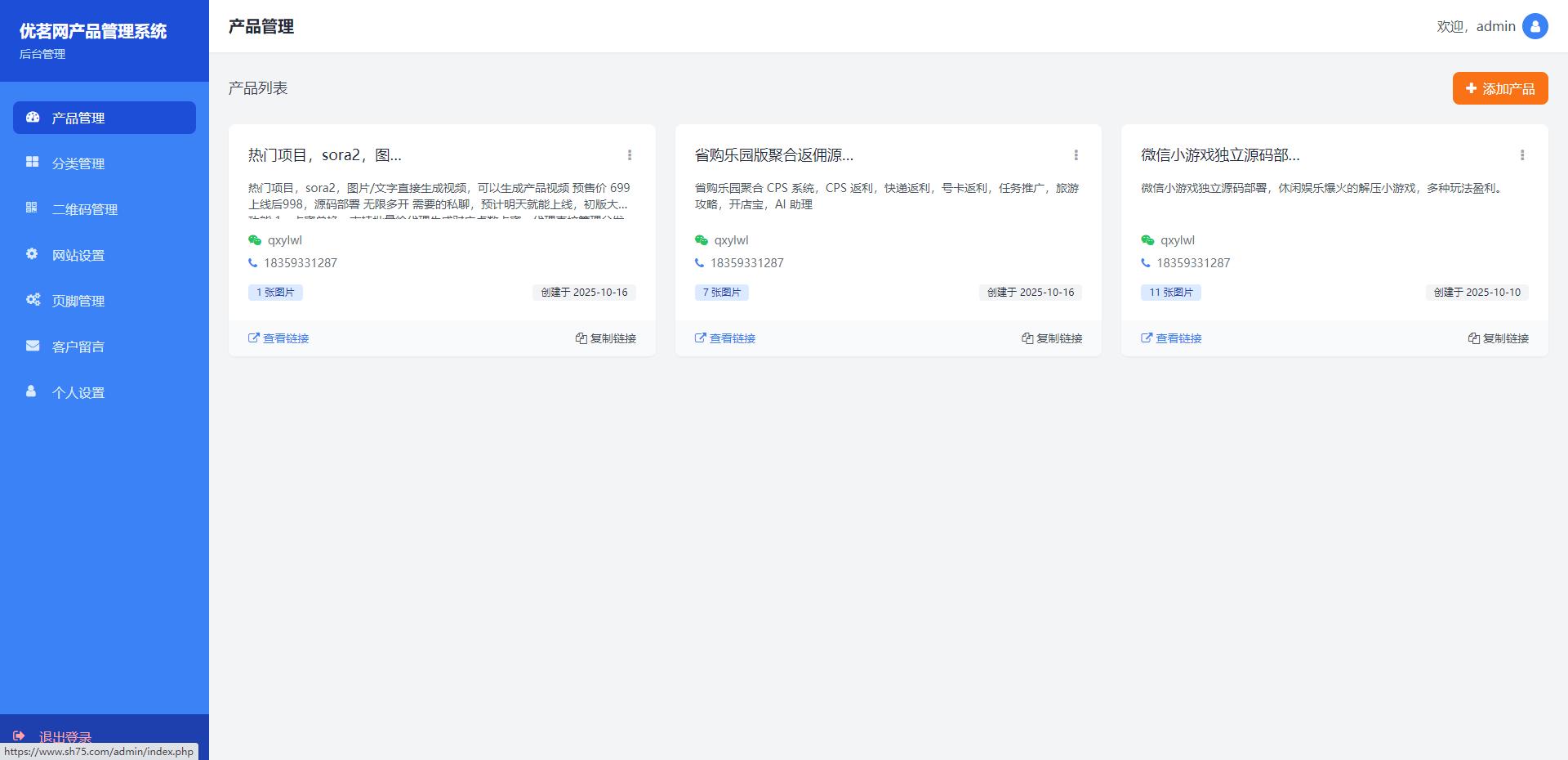Click the envelope icon for 客户留言
The height and width of the screenshot is (760, 1568).
coord(33,346)
